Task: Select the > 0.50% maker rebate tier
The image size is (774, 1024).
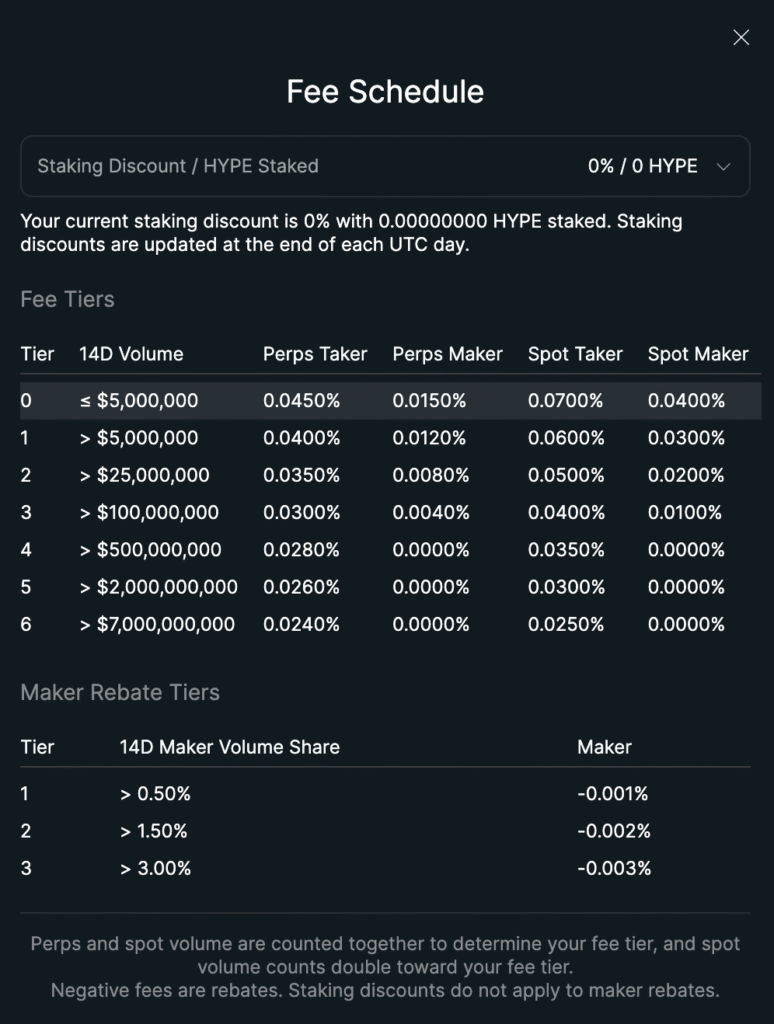Action: 155,794
